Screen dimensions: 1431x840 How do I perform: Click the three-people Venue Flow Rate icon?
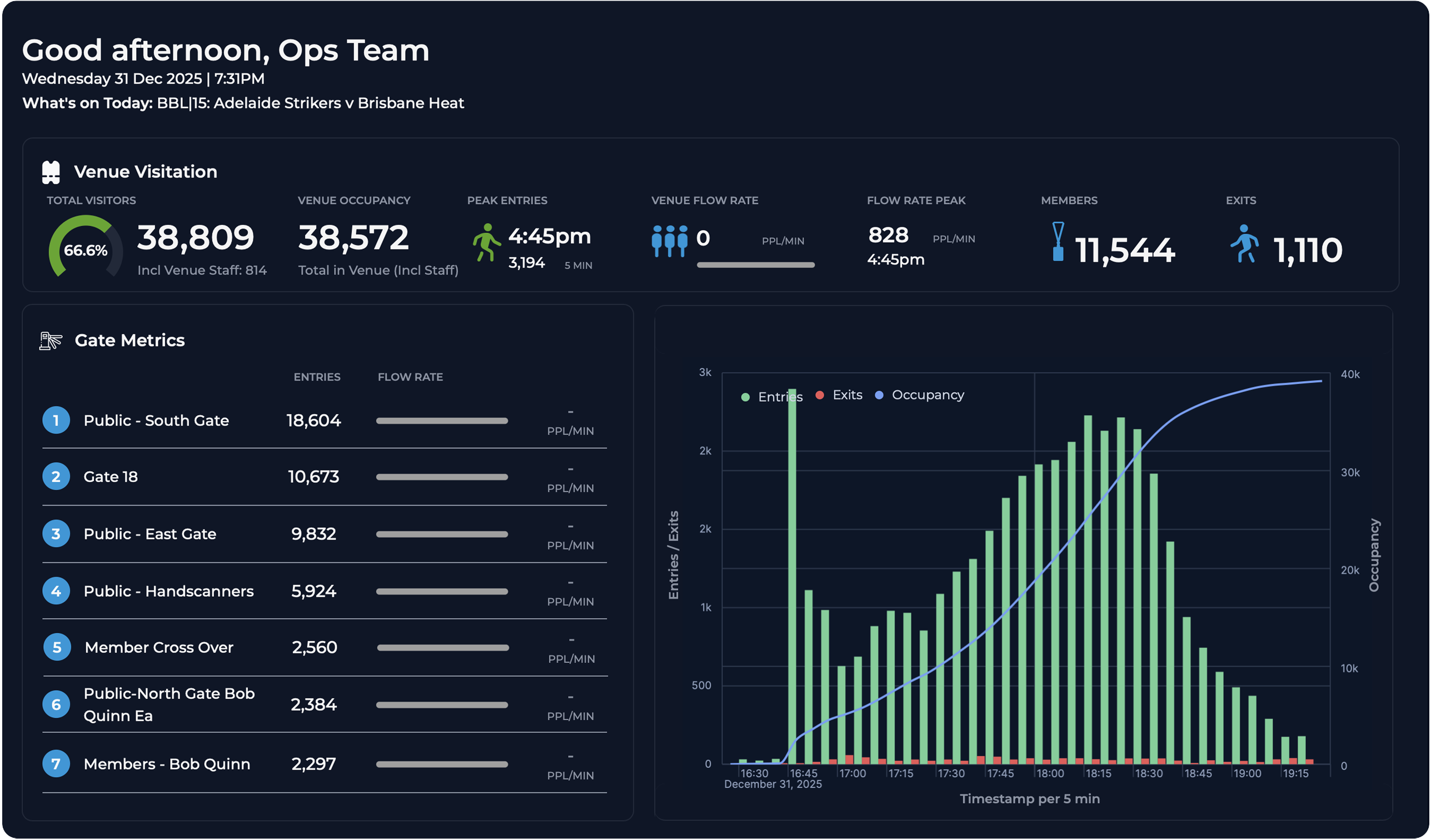670,241
